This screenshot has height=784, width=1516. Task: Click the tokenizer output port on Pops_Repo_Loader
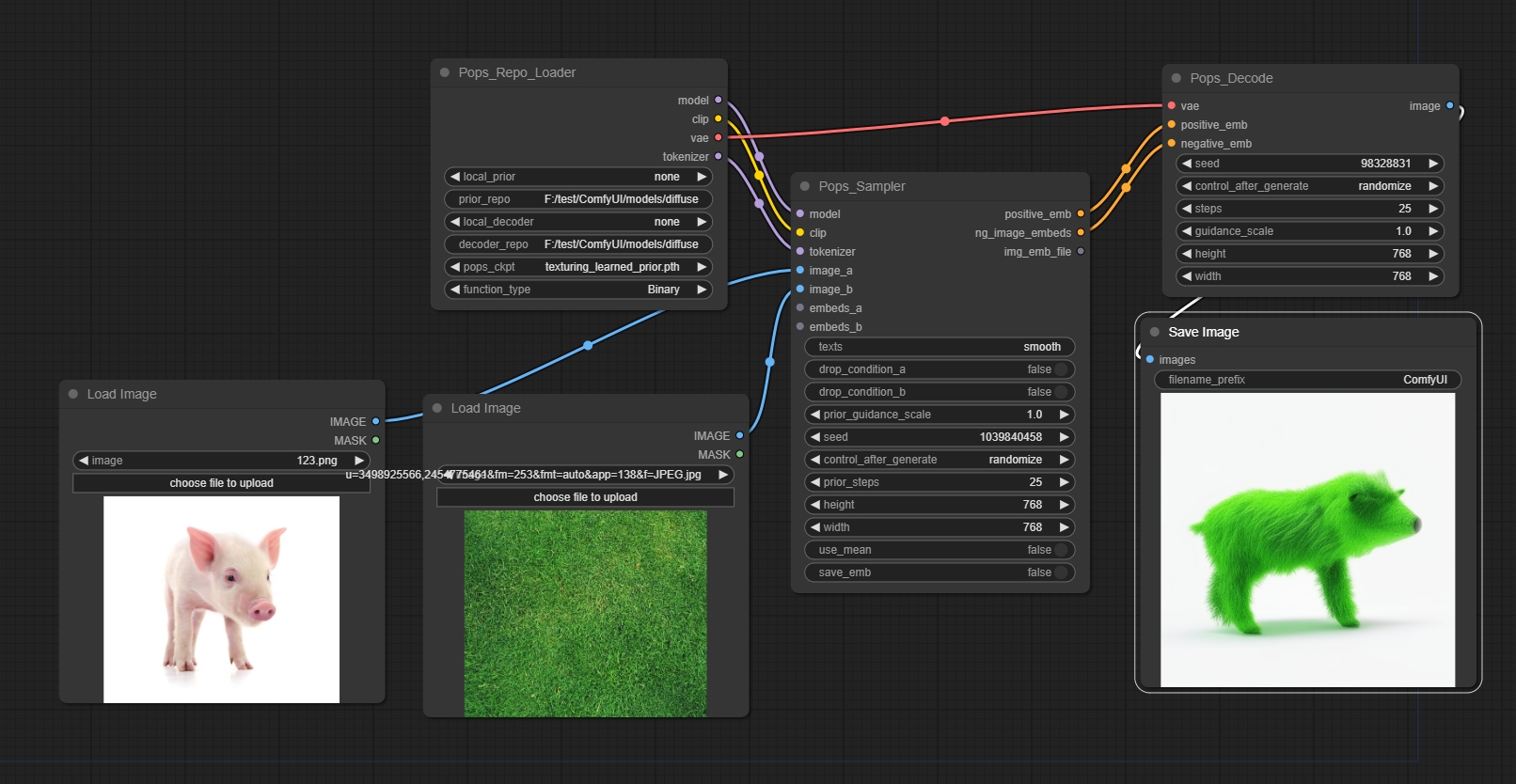[719, 156]
